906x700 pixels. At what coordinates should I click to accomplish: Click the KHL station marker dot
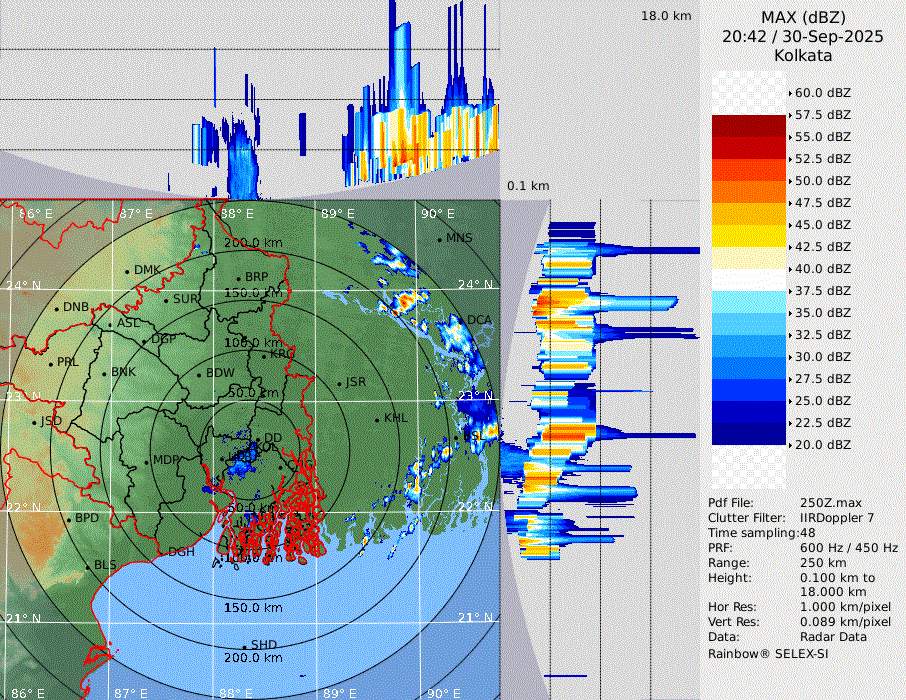pos(378,419)
